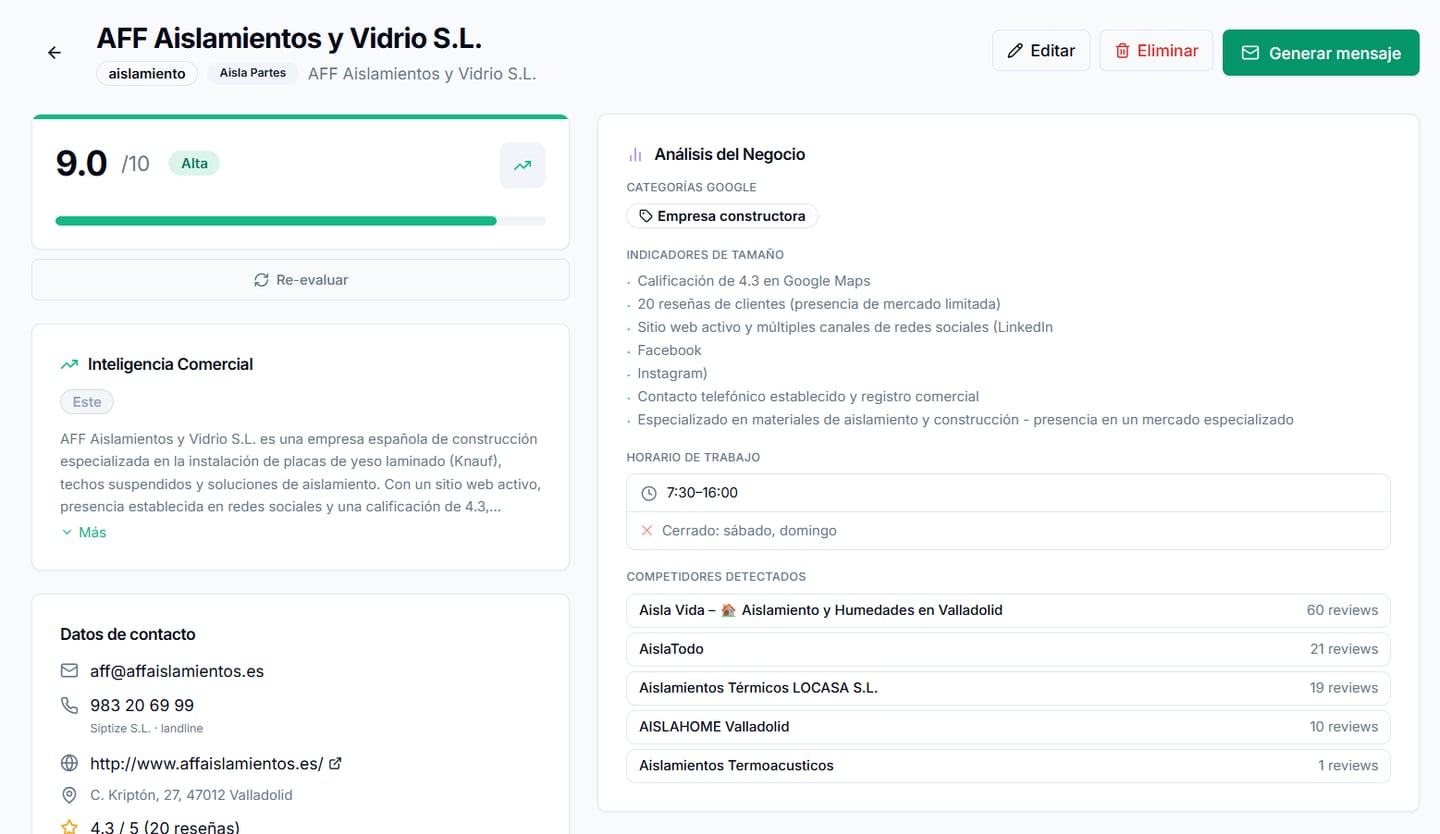Click the trending chart icon in score card
Viewport: 1440px width, 834px height.
pyautogui.click(x=522, y=166)
